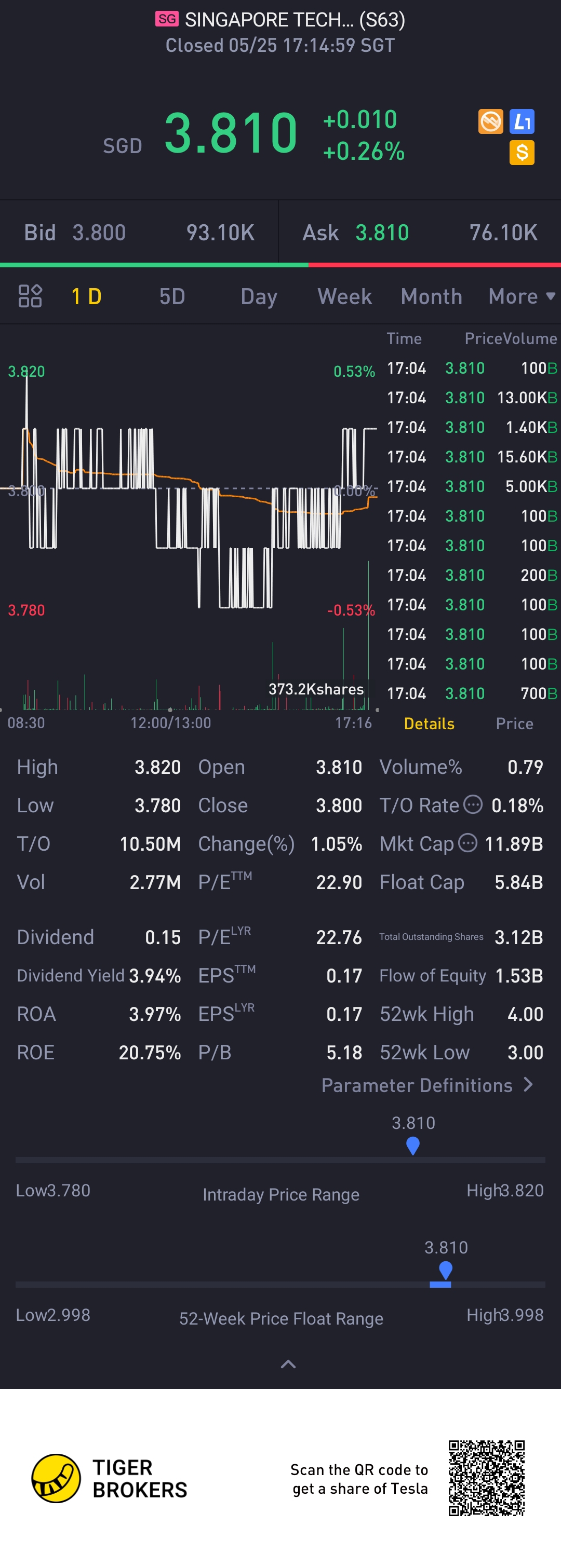Viewport: 561px width, 1568px height.
Task: Tap the Float Cap 5.84B value
Action: pyautogui.click(x=518, y=882)
